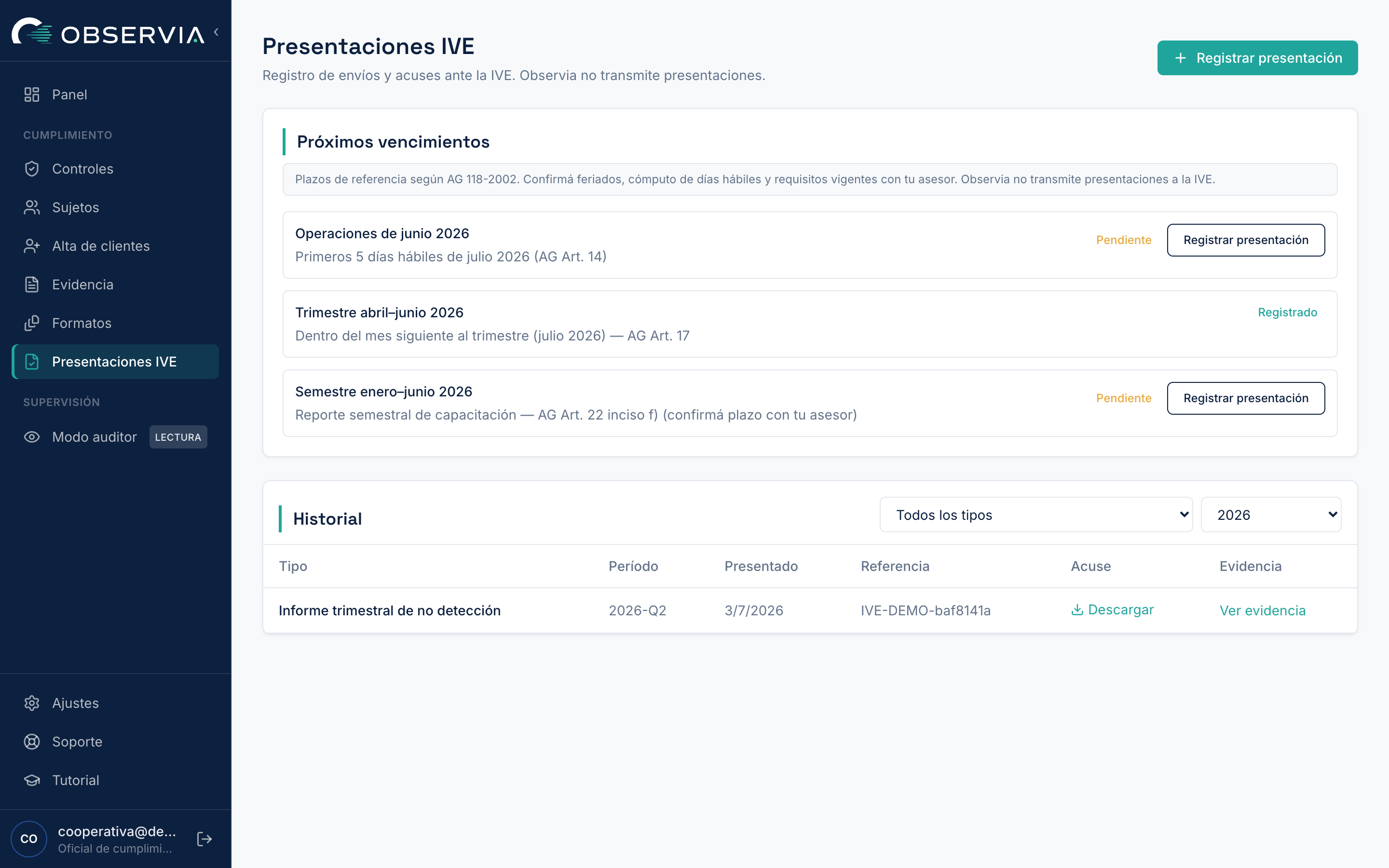Viewport: 1389px width, 868px height.
Task: Register presentation for Operaciones de junio 2026
Action: point(1245,240)
